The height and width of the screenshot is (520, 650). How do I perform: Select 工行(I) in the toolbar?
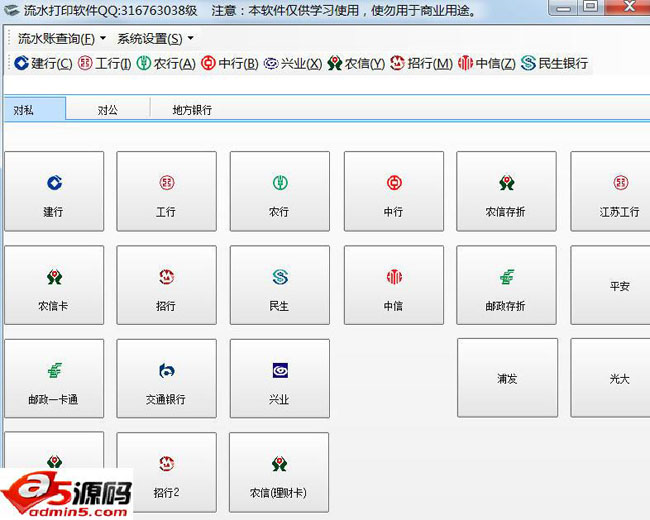104,63
